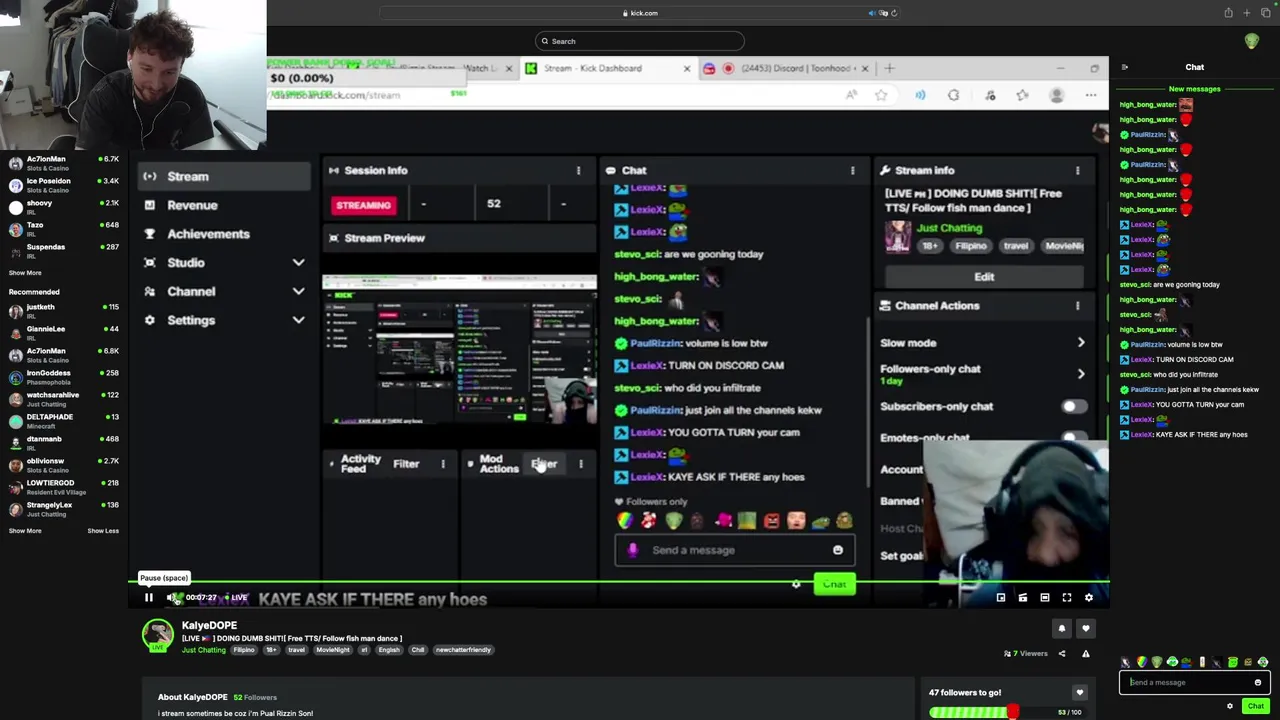
Task: Click the green stream progress bar
Action: point(618,580)
